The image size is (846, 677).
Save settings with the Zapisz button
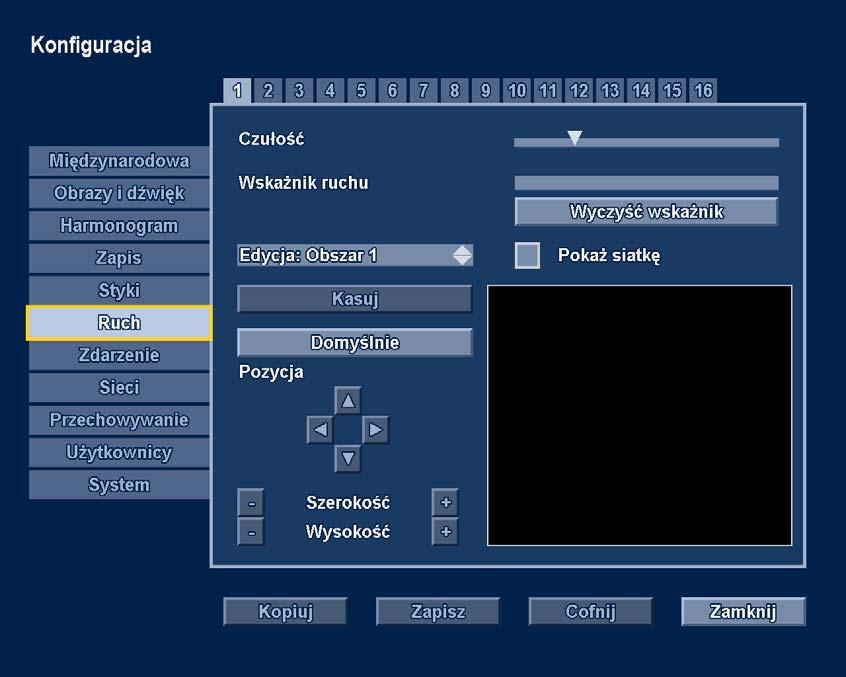click(438, 611)
